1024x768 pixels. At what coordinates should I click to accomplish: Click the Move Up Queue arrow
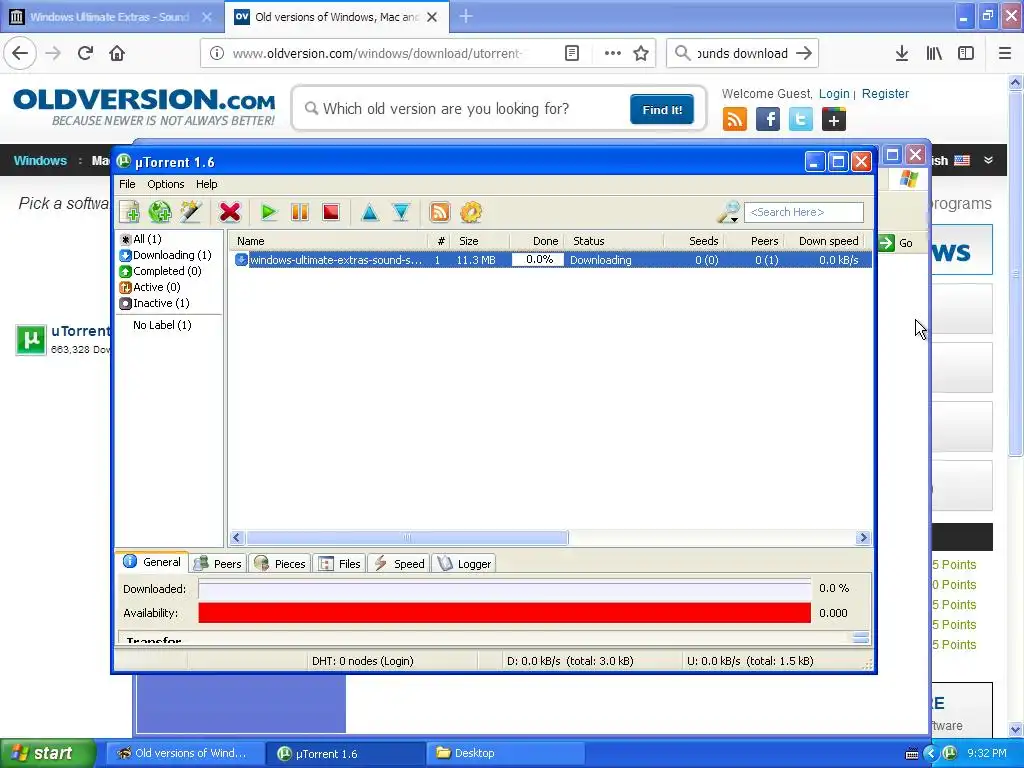(x=370, y=212)
